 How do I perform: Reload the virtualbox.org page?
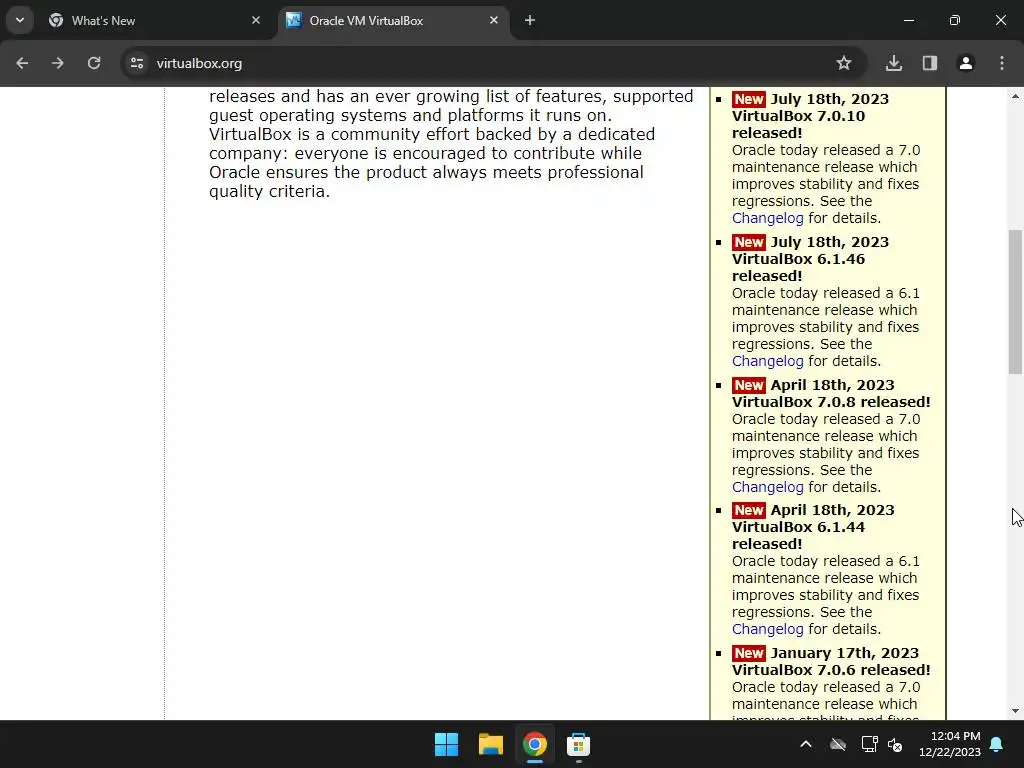tap(94, 63)
